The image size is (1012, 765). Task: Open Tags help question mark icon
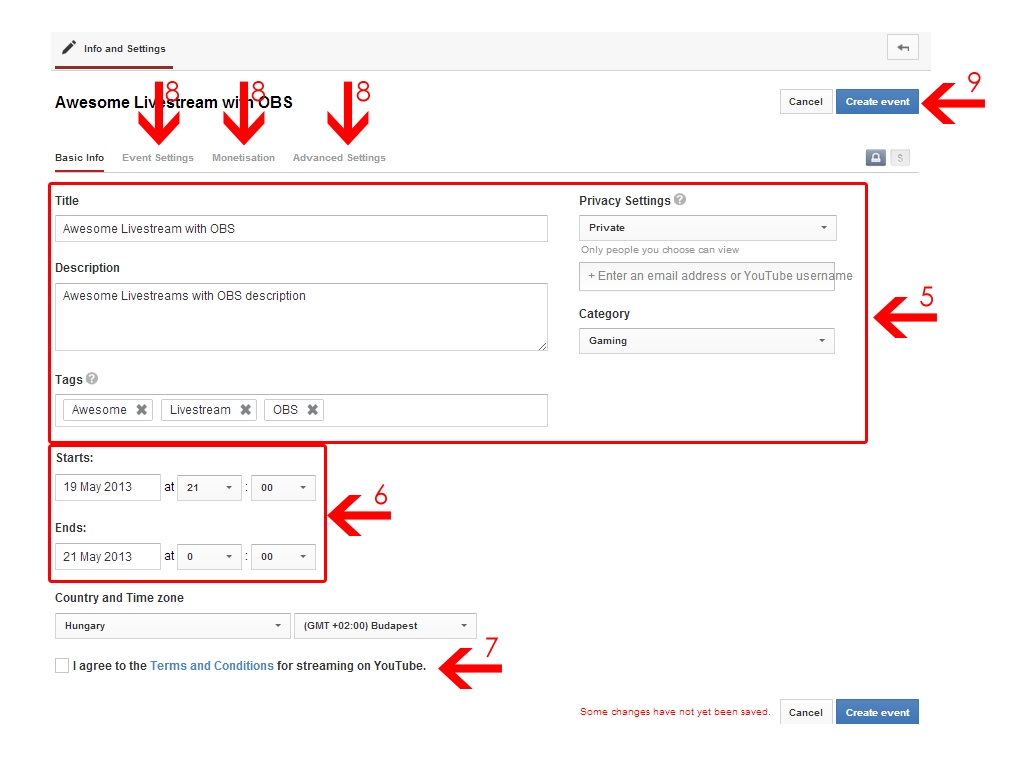pyautogui.click(x=92, y=378)
